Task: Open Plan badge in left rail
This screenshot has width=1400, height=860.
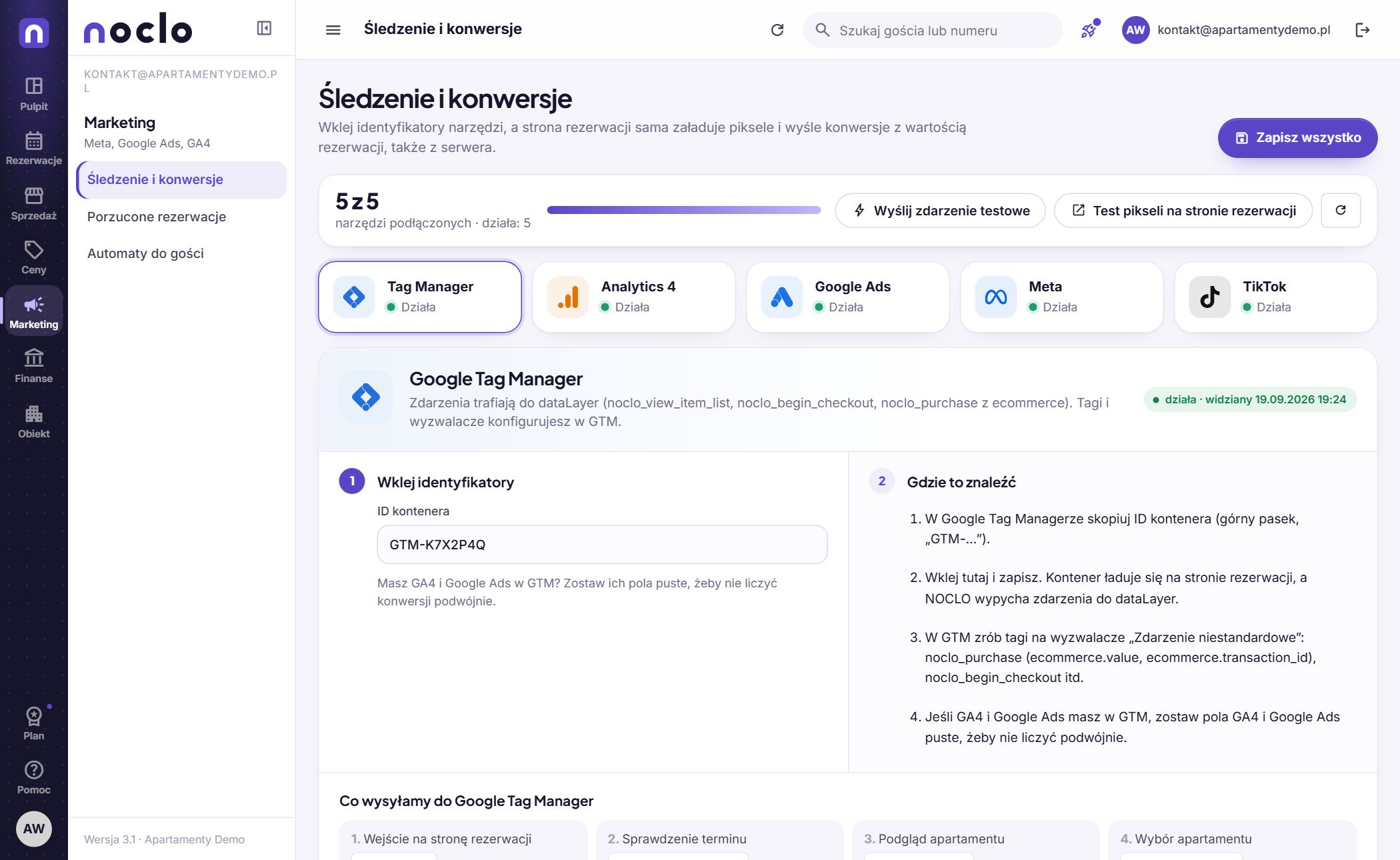Action: [x=34, y=724]
